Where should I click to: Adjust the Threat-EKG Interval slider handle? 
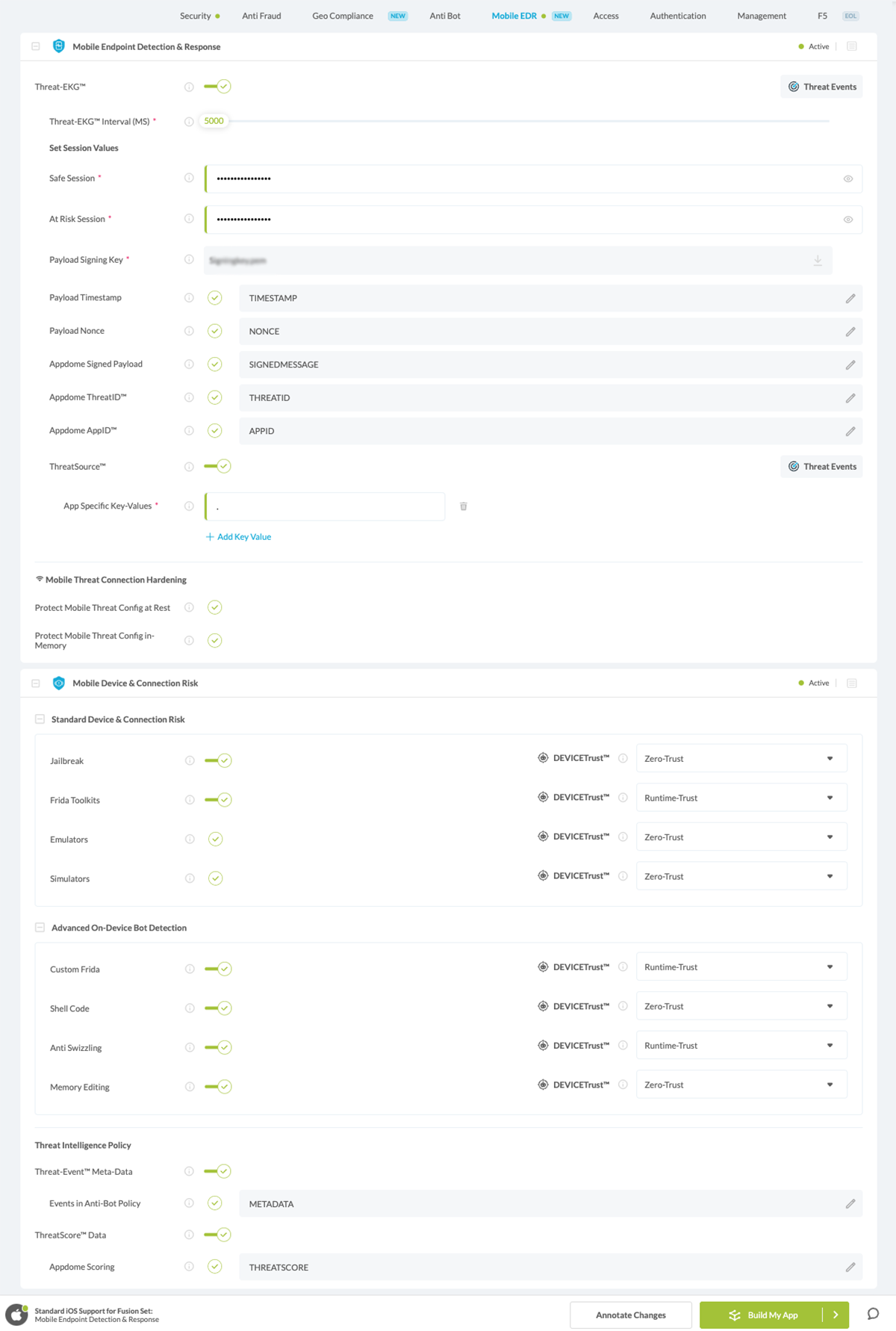214,121
